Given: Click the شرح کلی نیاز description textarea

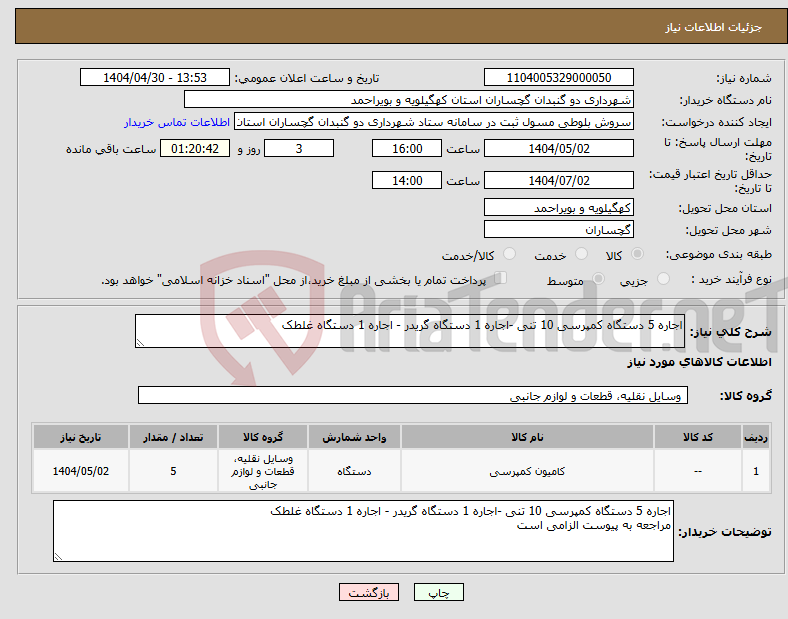Looking at the screenshot, I should 410,331.
